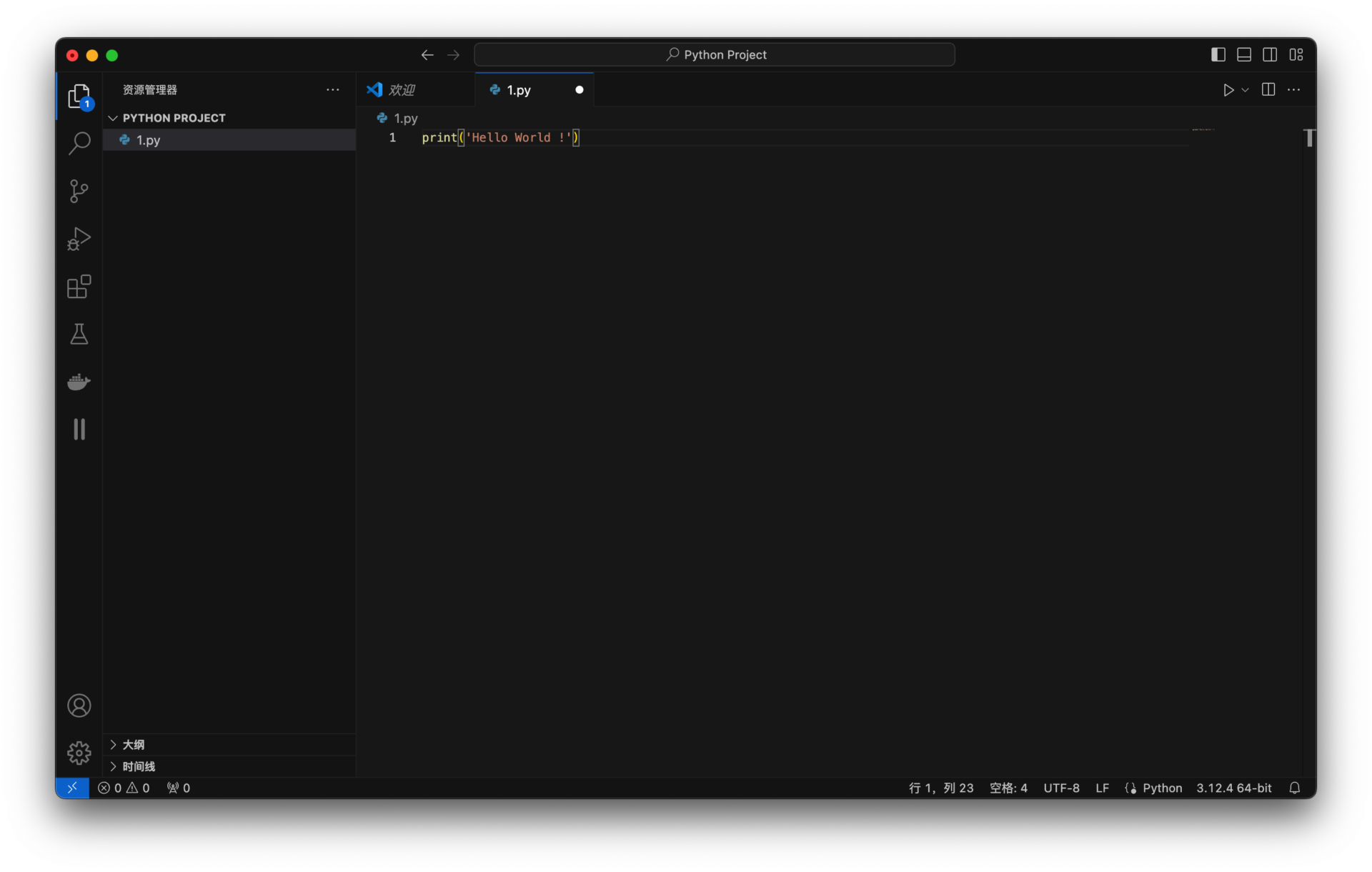The height and width of the screenshot is (872, 1372).
Task: Split the editor to the right
Action: pyautogui.click(x=1268, y=89)
